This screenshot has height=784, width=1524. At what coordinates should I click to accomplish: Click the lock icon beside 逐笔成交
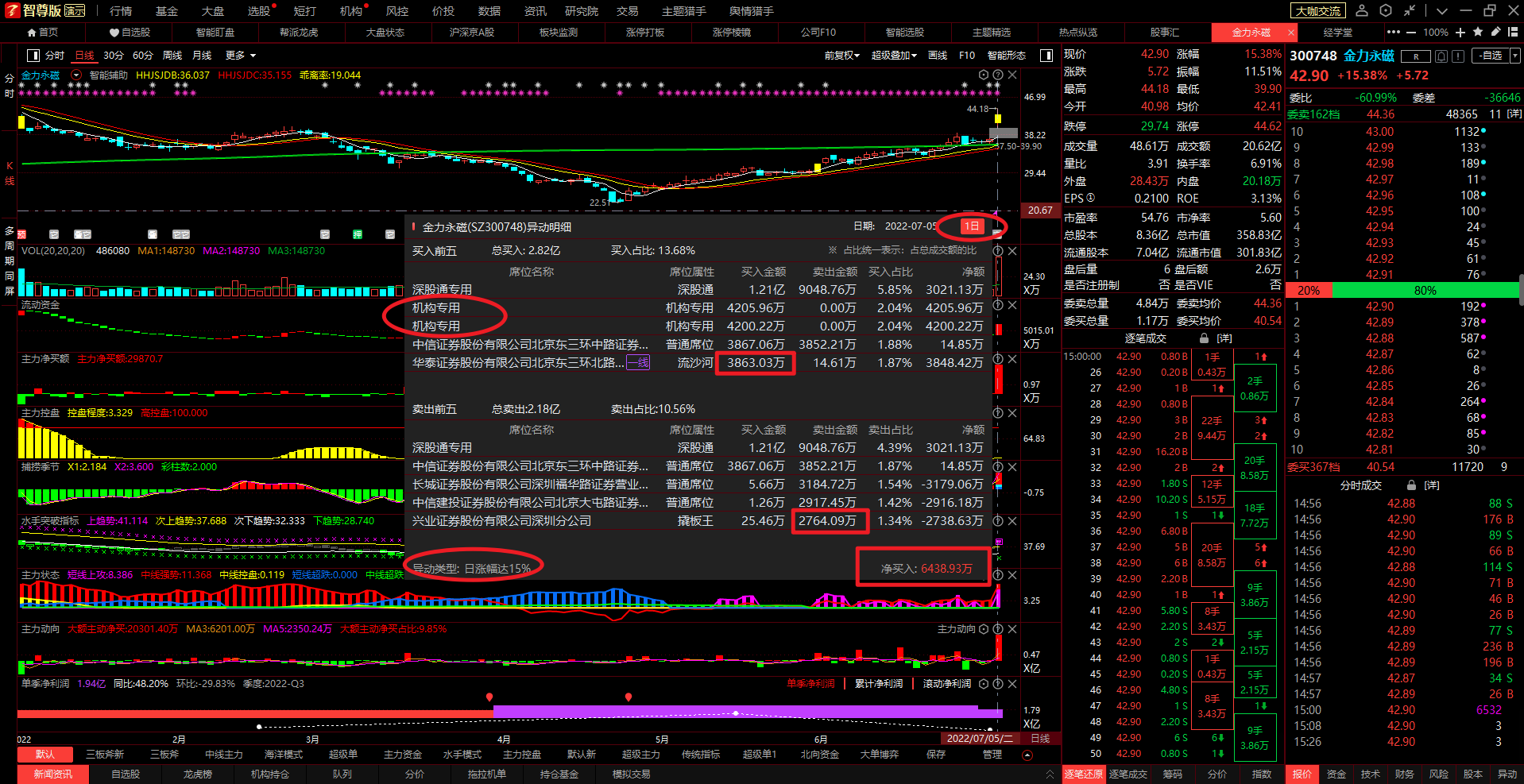tap(1205, 338)
